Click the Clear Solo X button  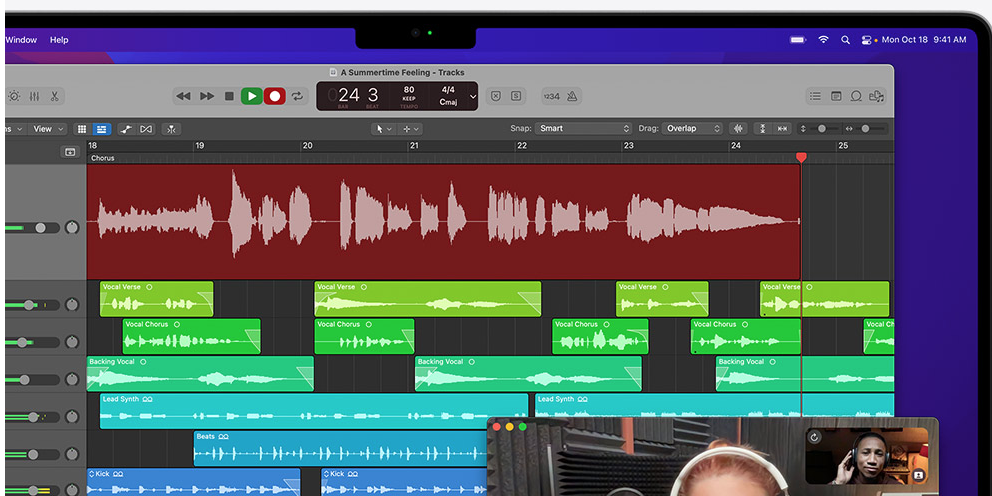[x=496, y=96]
